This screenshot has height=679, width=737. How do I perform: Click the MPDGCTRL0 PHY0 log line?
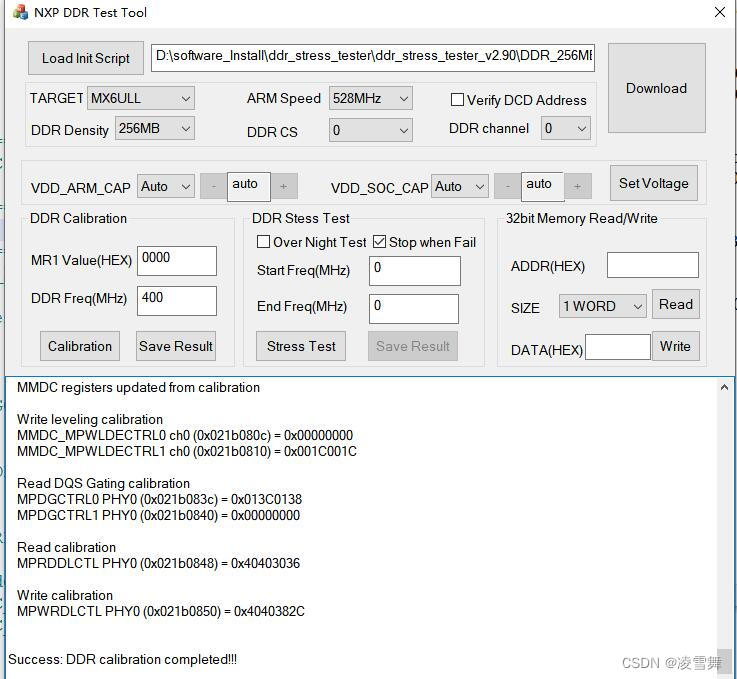point(159,499)
